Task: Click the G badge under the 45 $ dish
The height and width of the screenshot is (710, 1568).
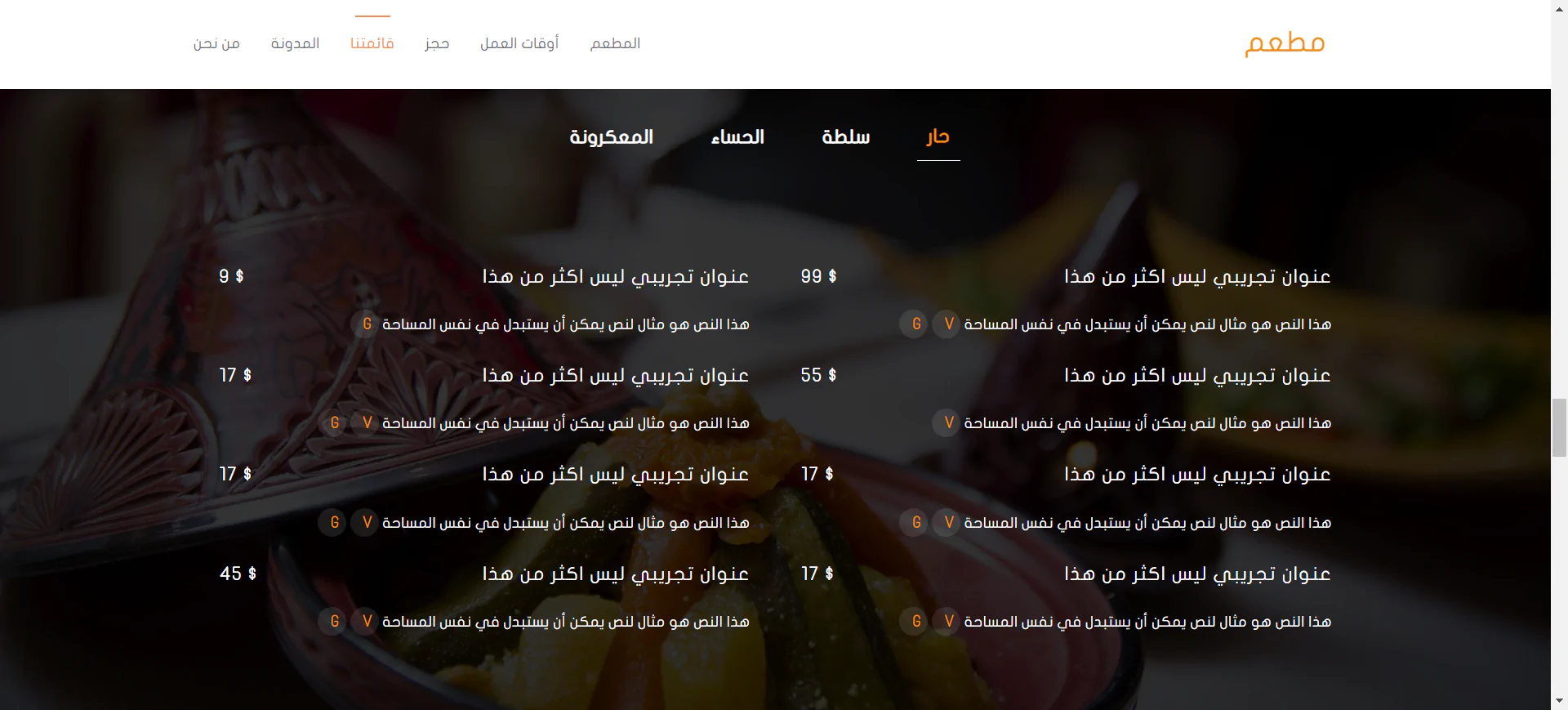Action: (x=334, y=622)
